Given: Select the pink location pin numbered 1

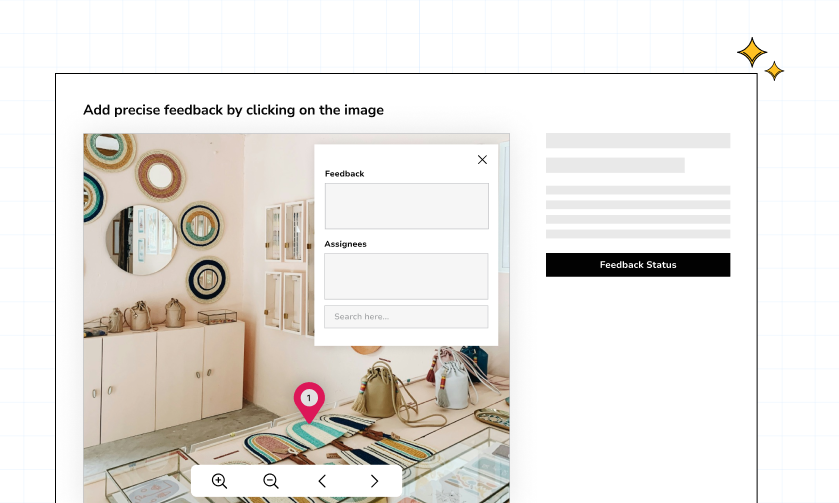Looking at the screenshot, I should [x=309, y=401].
